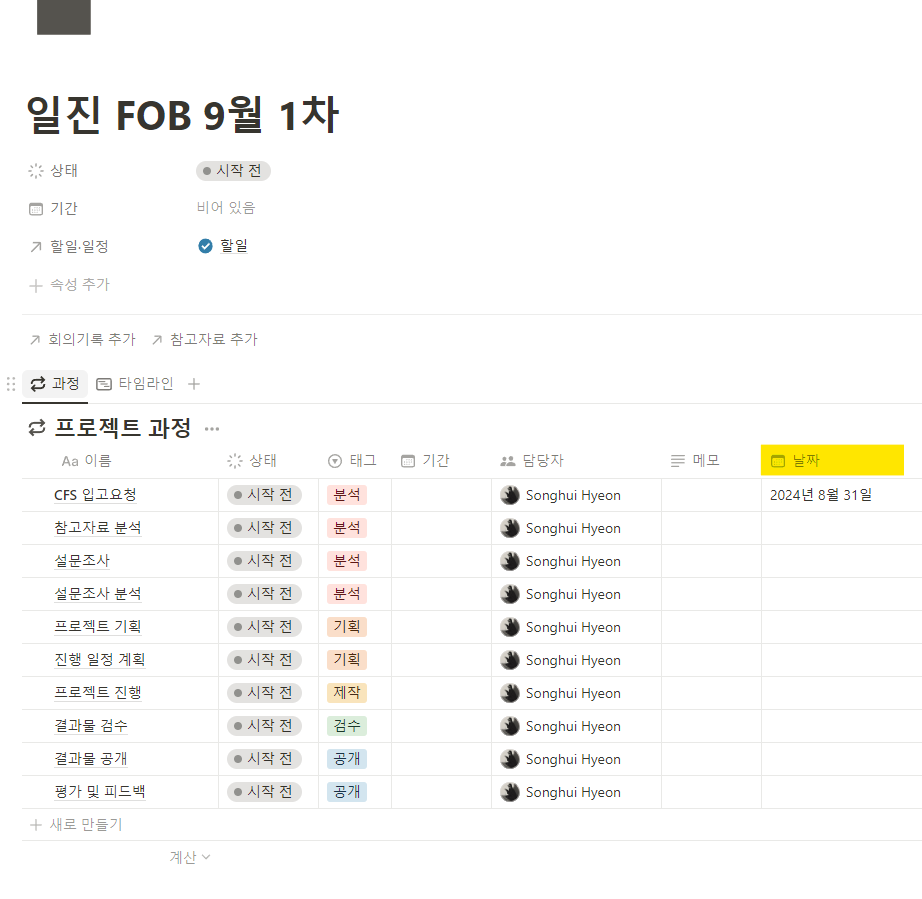Click the 상태 property loading icon
922x899 pixels.
pyautogui.click(x=36, y=171)
